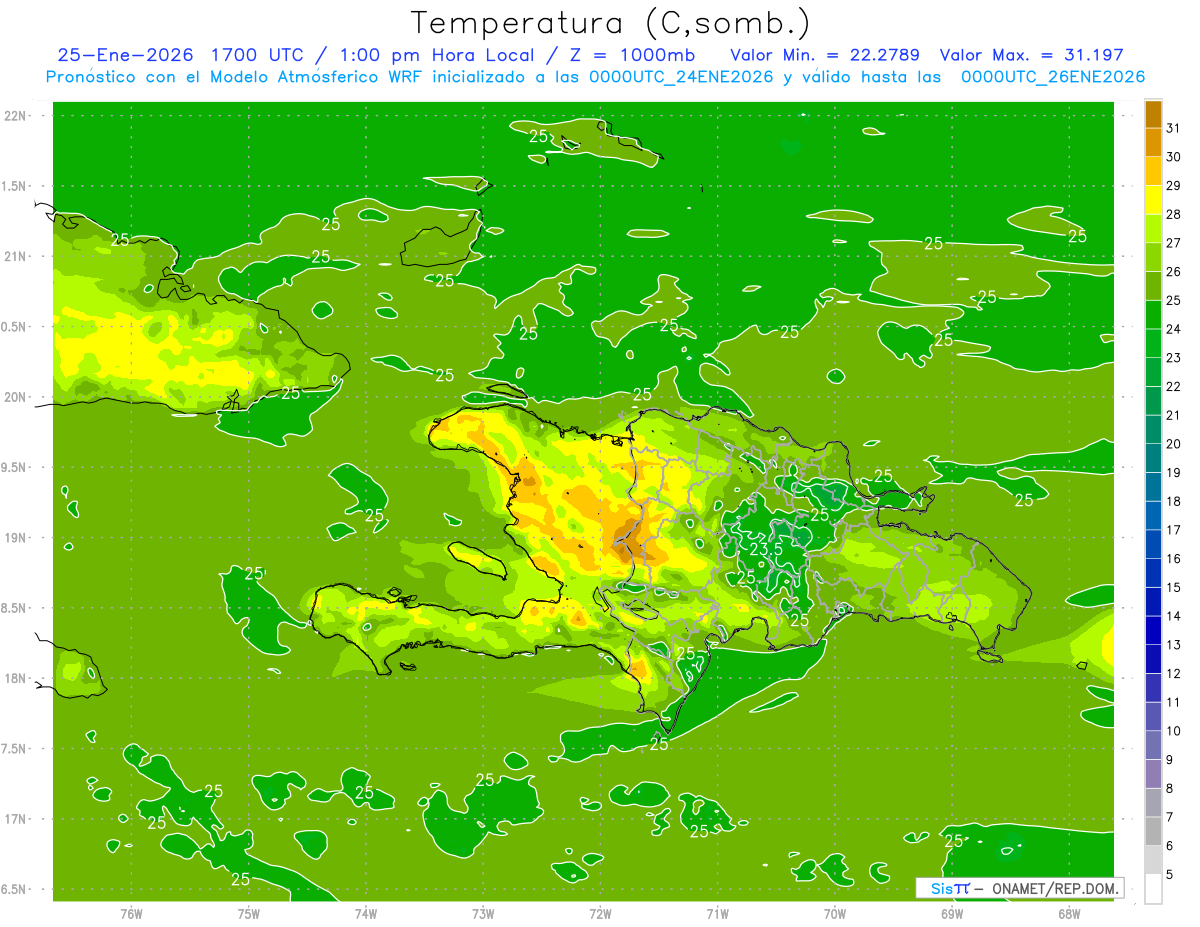Click the "72W" longitude axis label
Screen dimensions: 1200x927
click(x=600, y=914)
